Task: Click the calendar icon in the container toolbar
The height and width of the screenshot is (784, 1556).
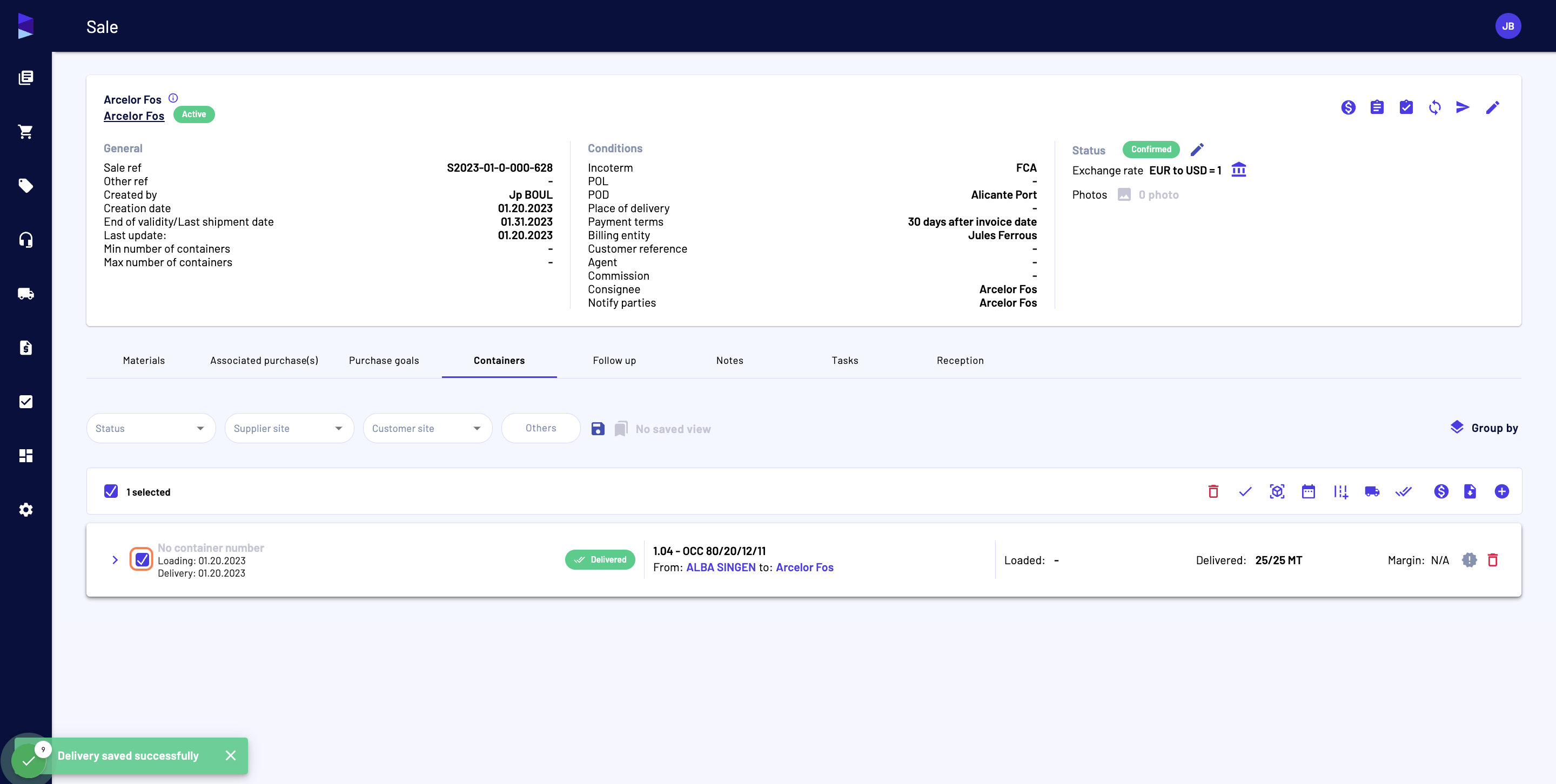Action: click(x=1309, y=491)
